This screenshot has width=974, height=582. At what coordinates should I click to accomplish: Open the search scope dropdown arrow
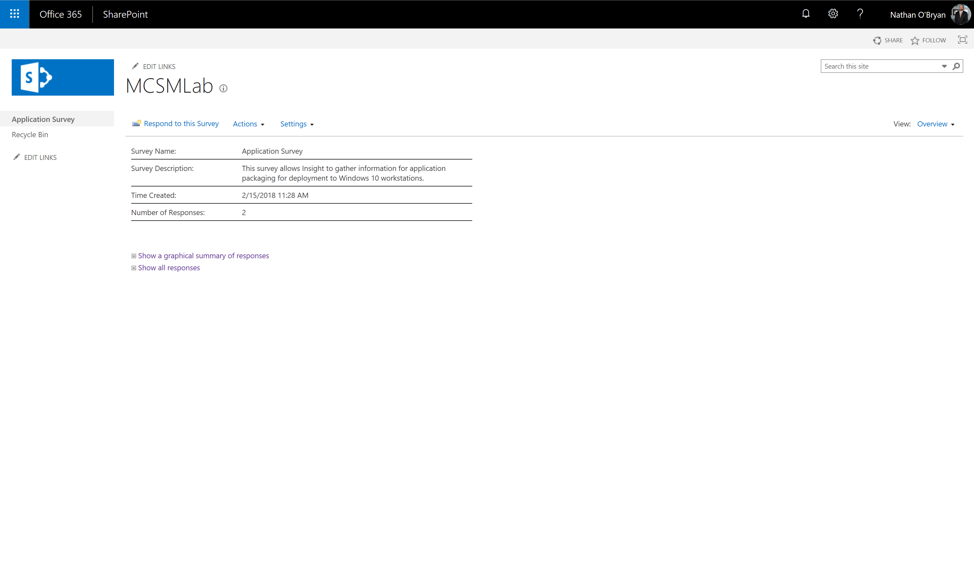click(x=942, y=65)
